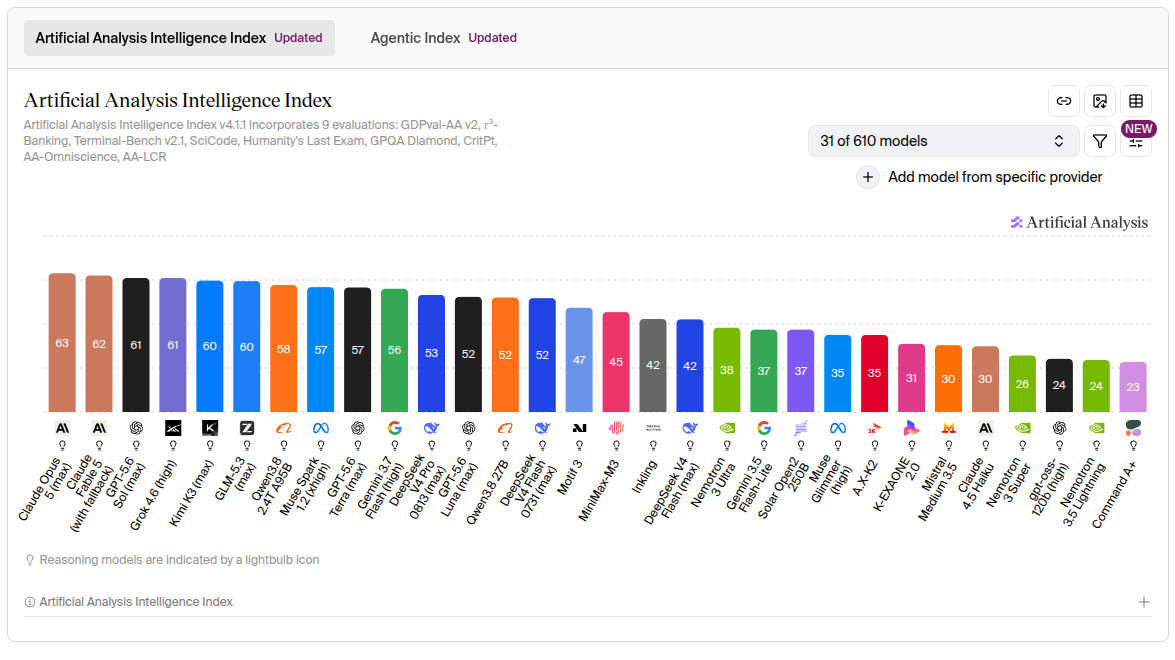Open the 31 of 610 models dropdown
This screenshot has width=1175, height=660.
coord(943,141)
